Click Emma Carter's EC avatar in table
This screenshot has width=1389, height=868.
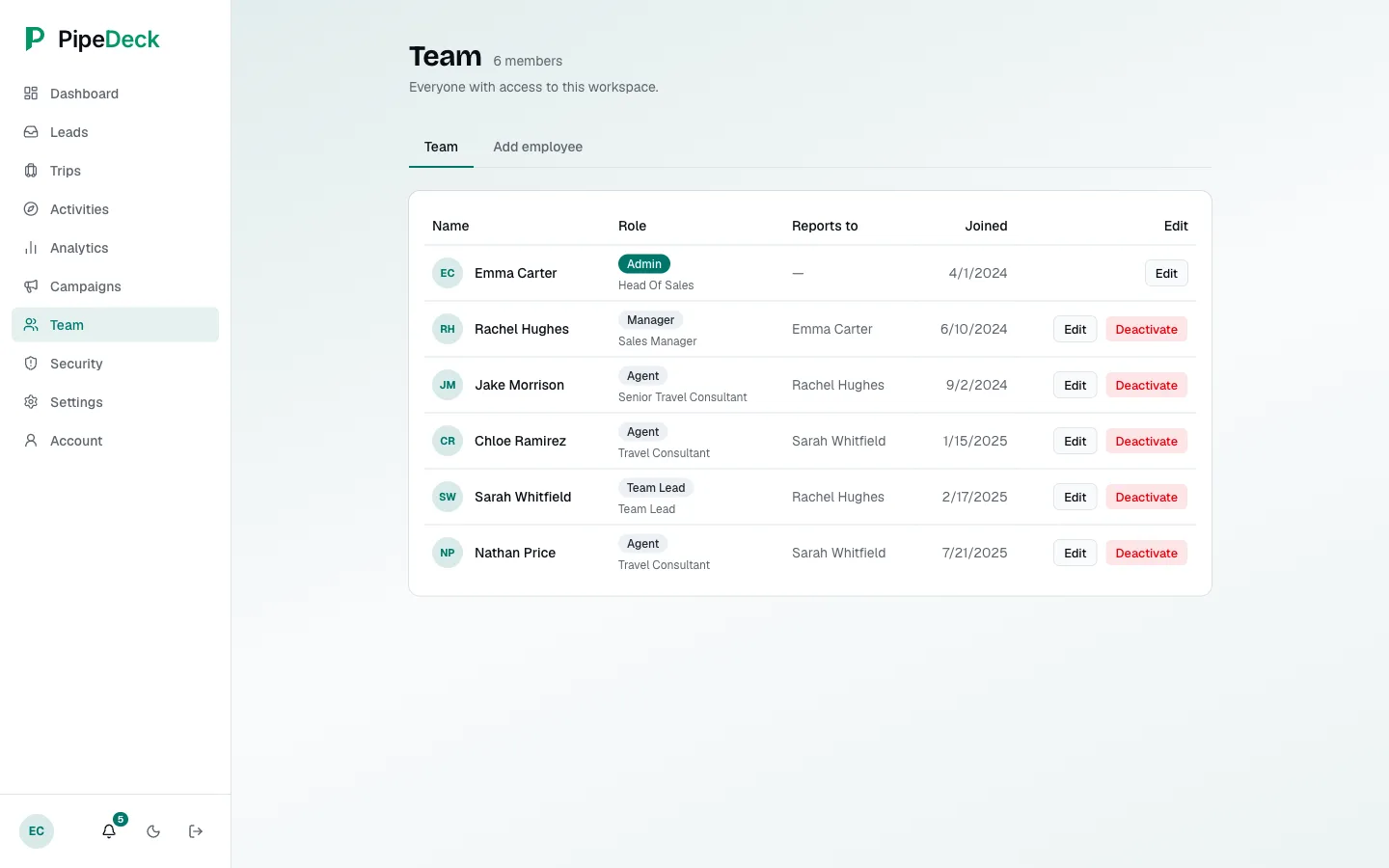[448, 273]
